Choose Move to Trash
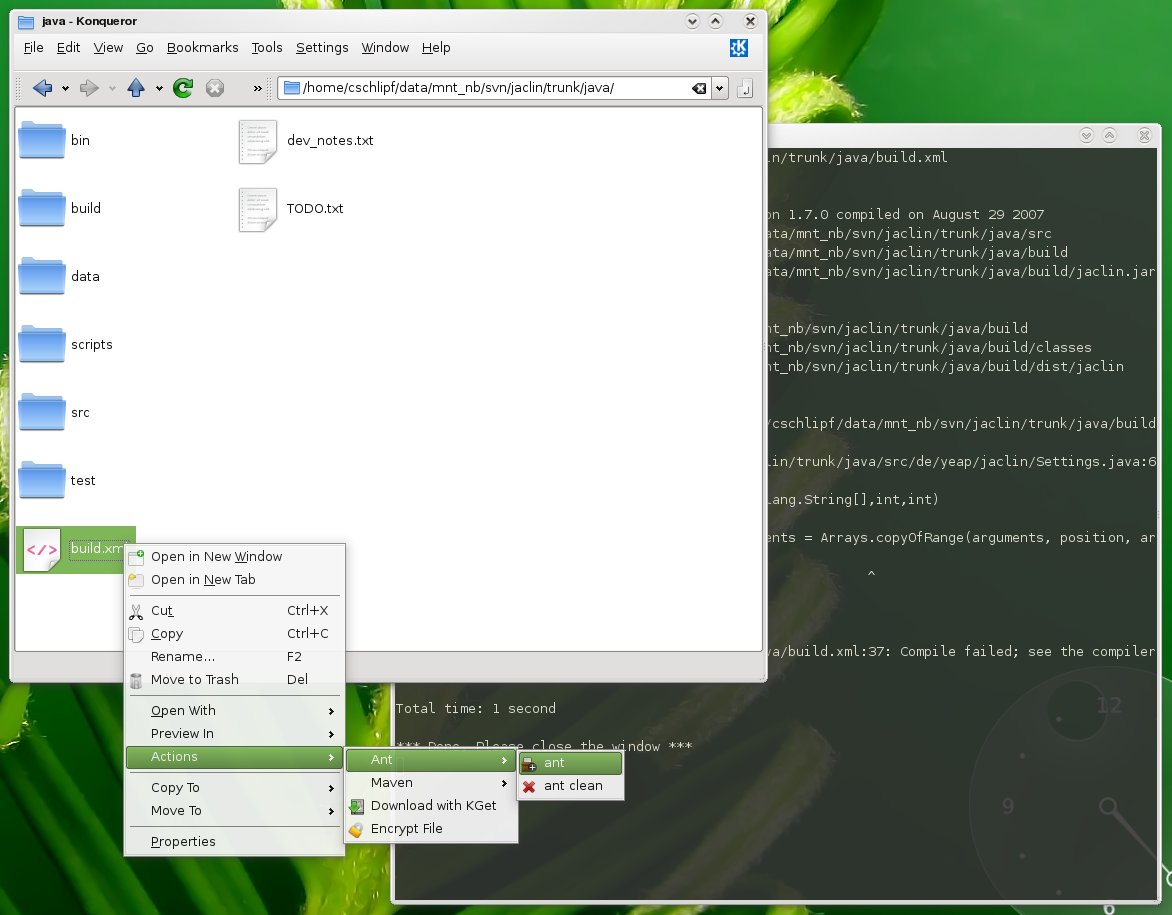Image resolution: width=1172 pixels, height=915 pixels. (x=234, y=680)
